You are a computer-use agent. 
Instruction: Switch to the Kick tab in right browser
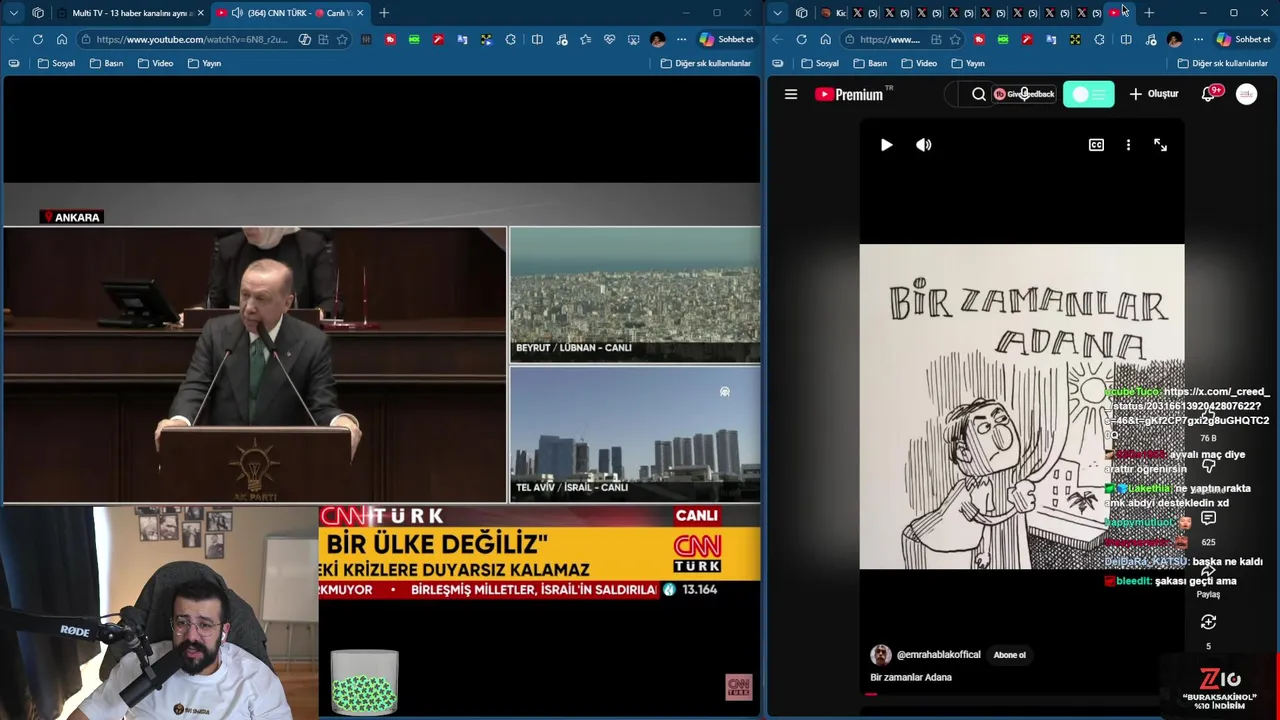click(833, 13)
